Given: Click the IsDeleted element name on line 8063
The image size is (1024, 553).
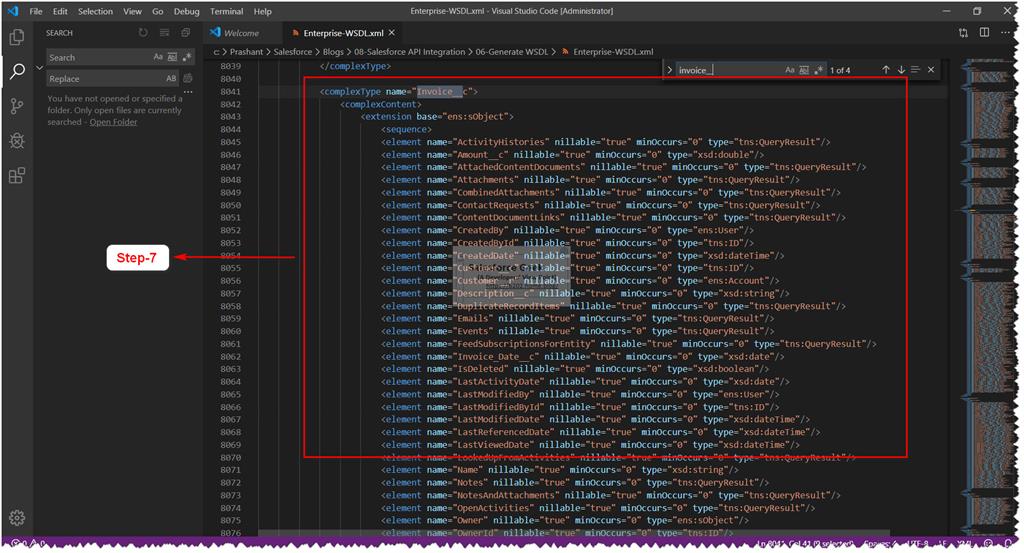Looking at the screenshot, I should (x=479, y=369).
